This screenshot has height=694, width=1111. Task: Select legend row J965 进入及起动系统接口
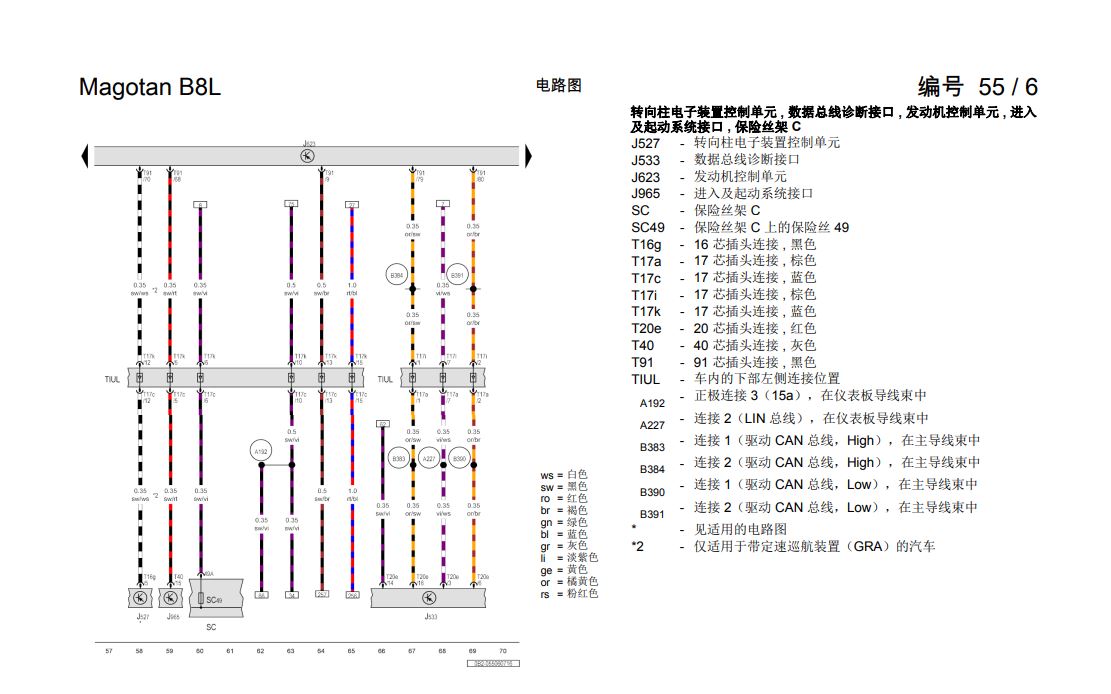coord(722,194)
